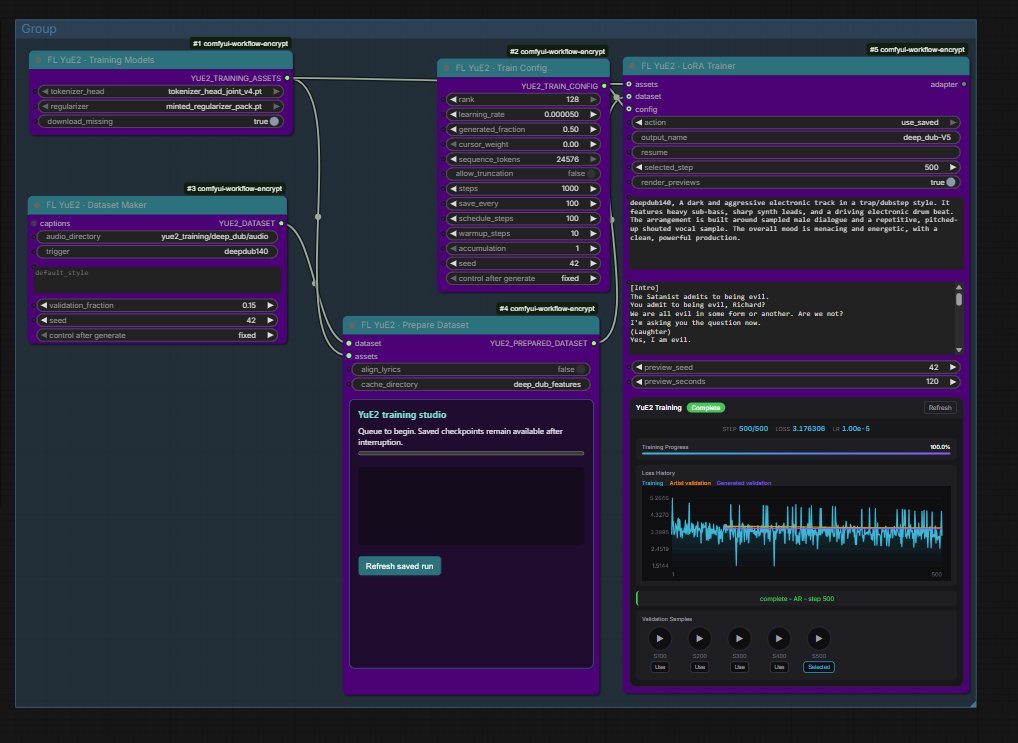Toggle the allow_truncation switch
1018x743 pixels.
(x=591, y=173)
